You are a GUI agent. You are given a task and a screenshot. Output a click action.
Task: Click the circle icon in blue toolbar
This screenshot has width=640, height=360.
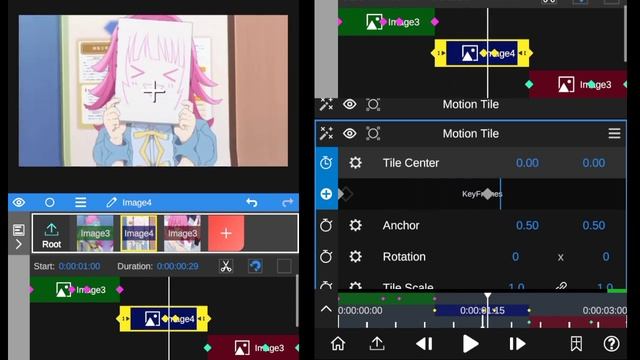[x=50, y=202]
